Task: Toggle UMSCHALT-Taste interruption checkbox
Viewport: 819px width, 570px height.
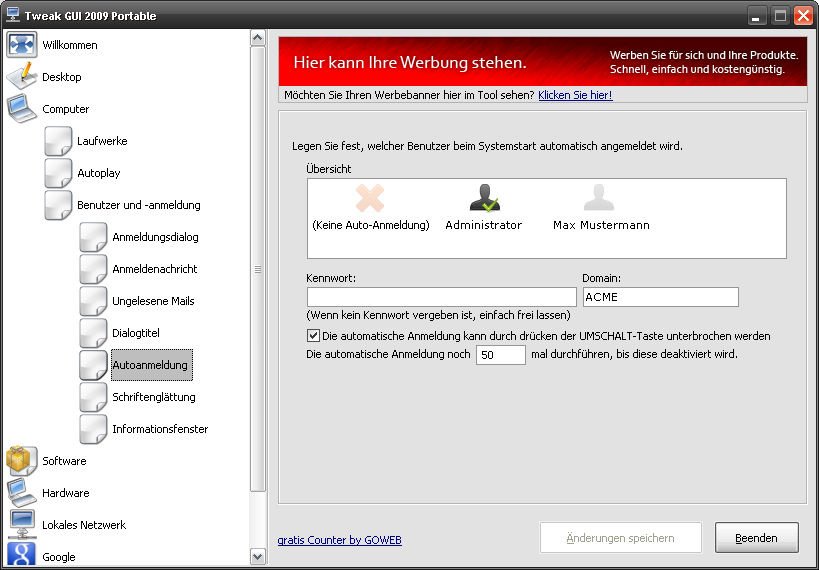Action: pyautogui.click(x=313, y=335)
